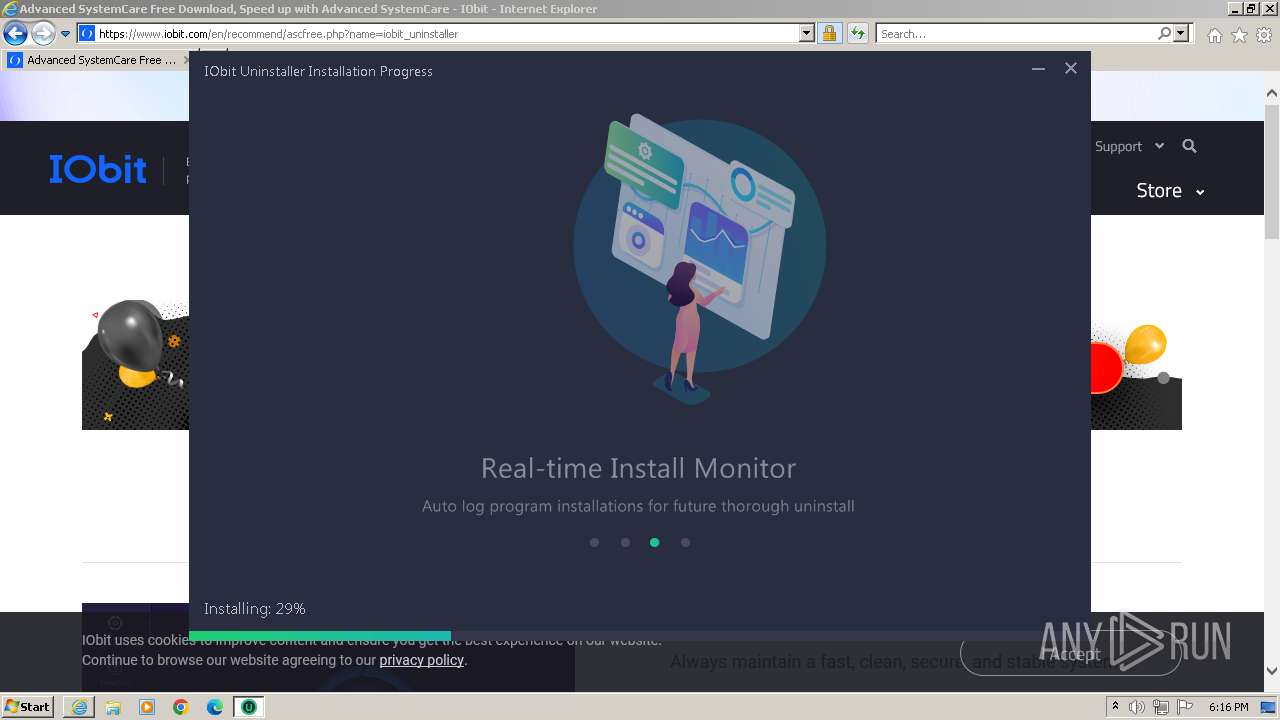Select the fourth slide indicator dot
This screenshot has height=720, width=1280.
pos(685,543)
